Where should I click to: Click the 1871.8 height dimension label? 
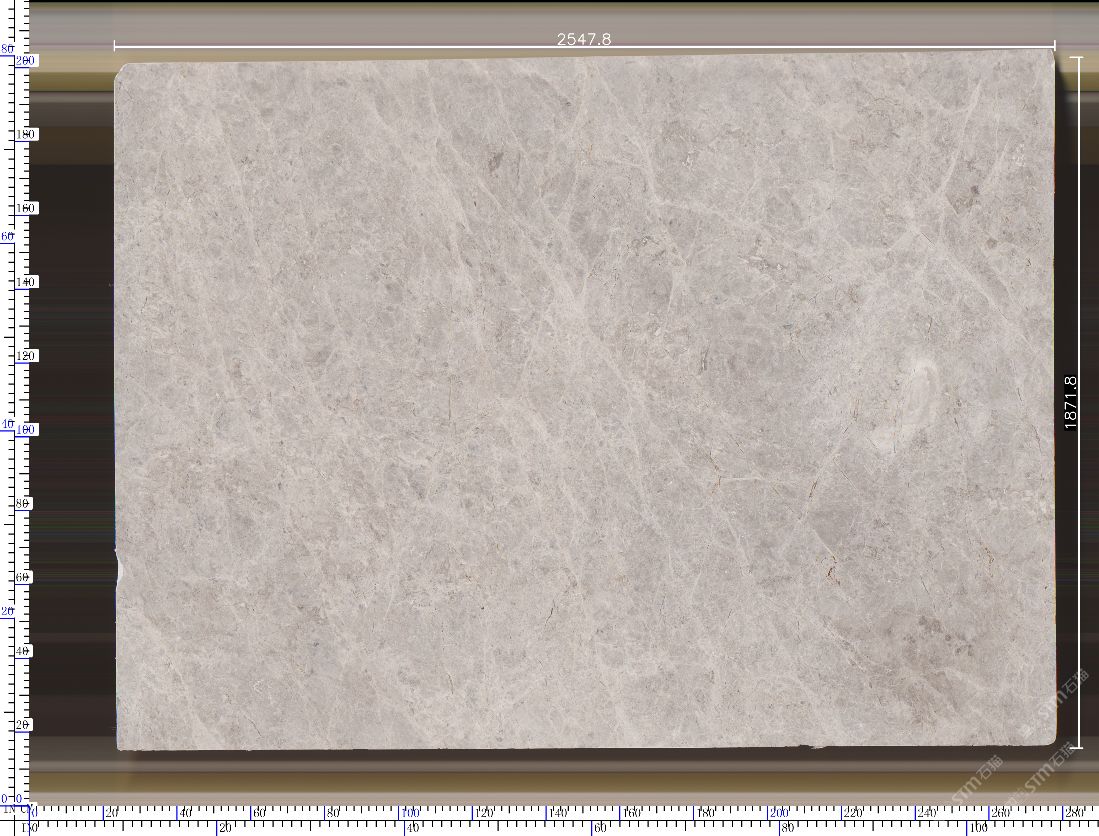click(1071, 402)
